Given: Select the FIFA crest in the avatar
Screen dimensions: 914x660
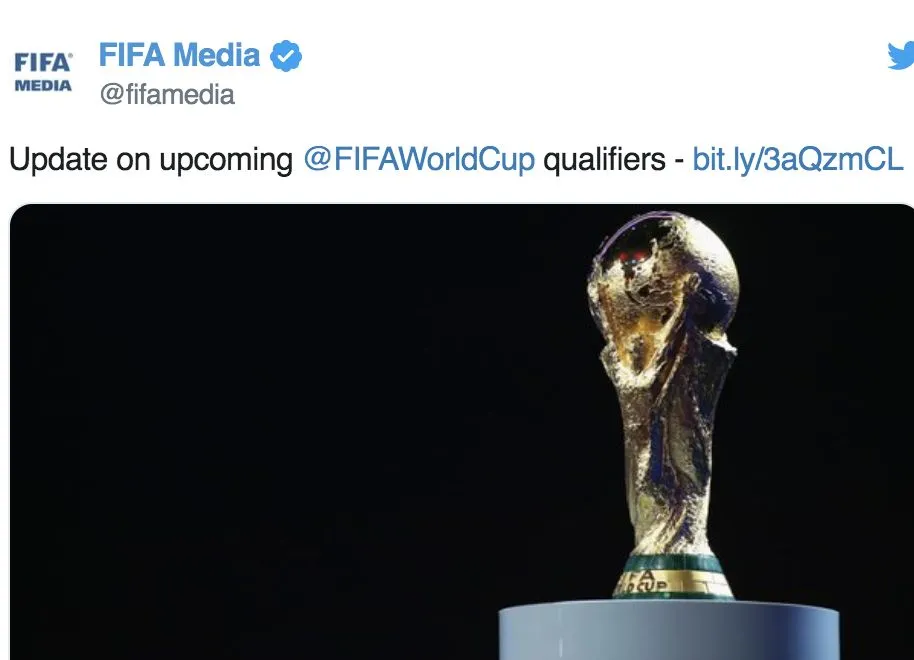Looking at the screenshot, I should pyautogui.click(x=44, y=60).
